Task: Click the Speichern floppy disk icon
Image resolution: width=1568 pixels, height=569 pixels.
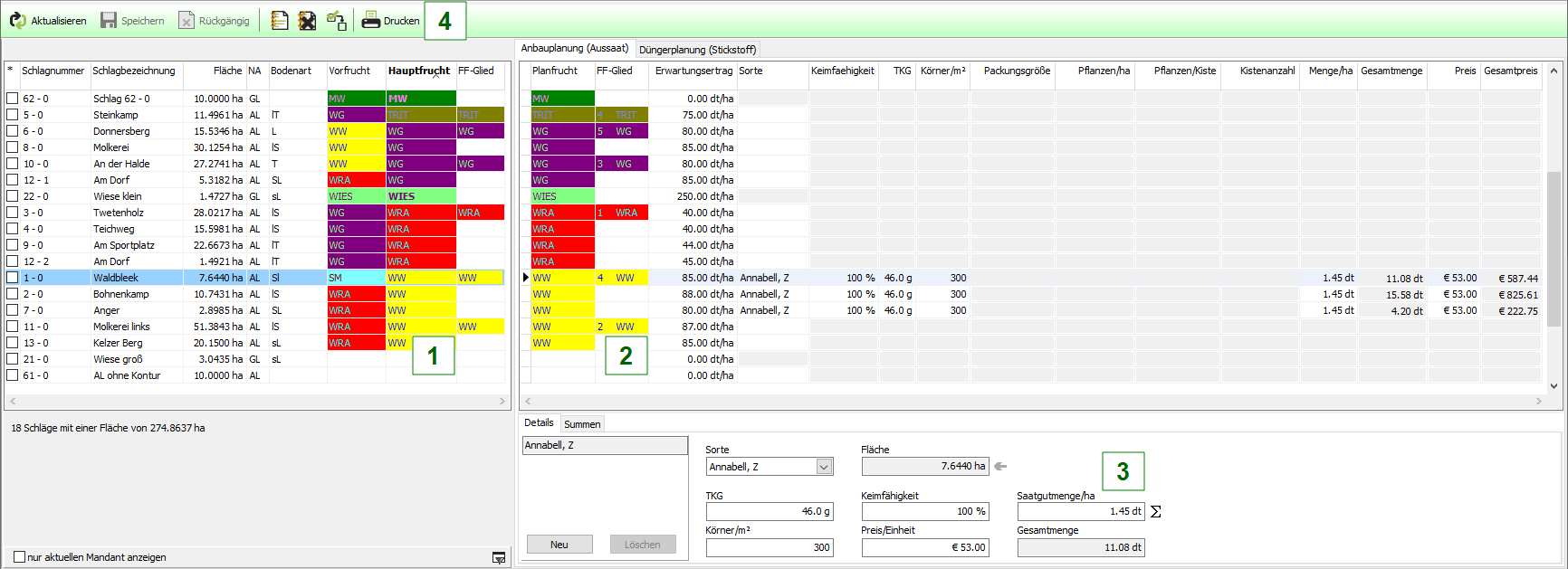Action: (109, 20)
